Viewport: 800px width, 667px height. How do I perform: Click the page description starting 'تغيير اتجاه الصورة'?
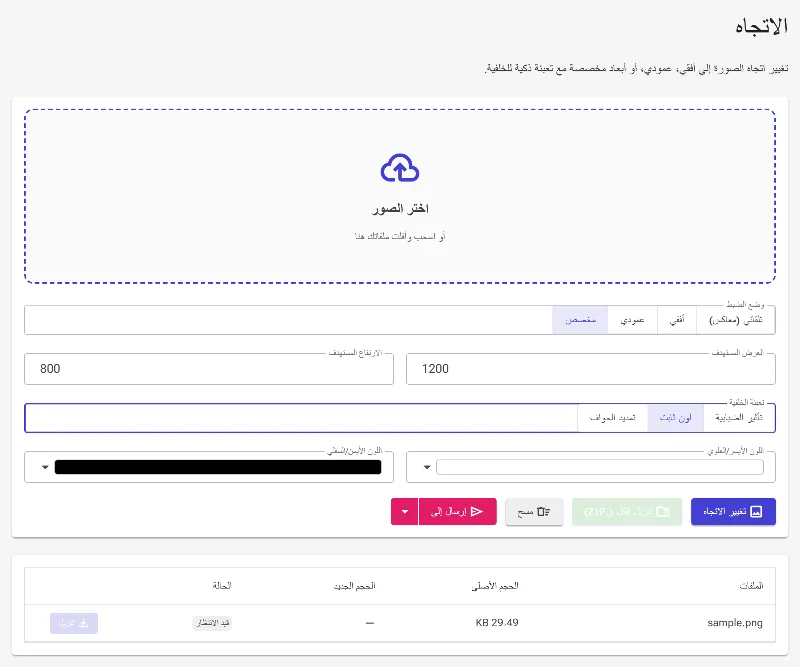tap(636, 68)
